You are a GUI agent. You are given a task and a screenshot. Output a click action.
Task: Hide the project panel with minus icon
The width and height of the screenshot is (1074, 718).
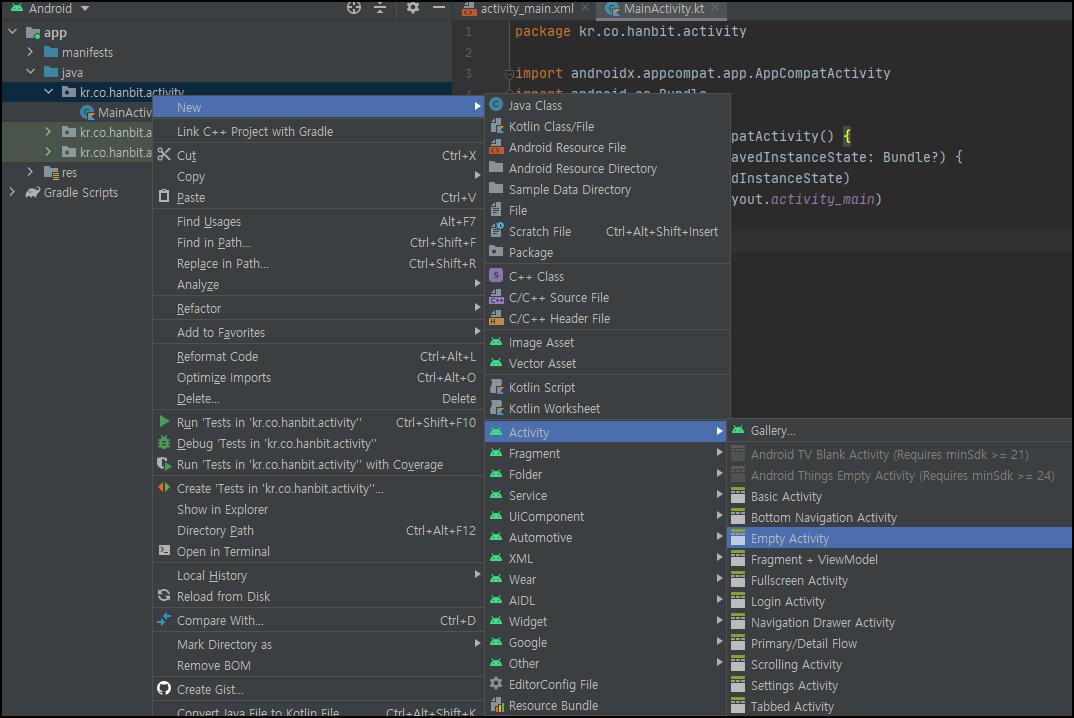click(439, 8)
